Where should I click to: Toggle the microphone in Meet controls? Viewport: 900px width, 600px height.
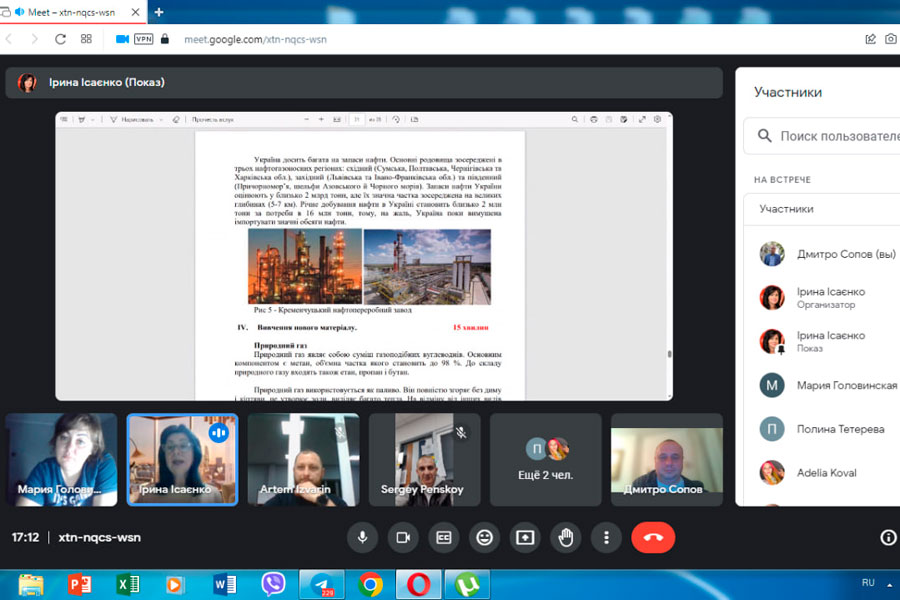pyautogui.click(x=362, y=538)
